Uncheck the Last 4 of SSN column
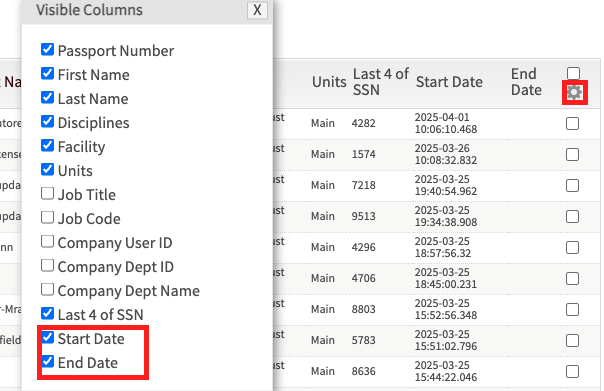 [x=47, y=314]
